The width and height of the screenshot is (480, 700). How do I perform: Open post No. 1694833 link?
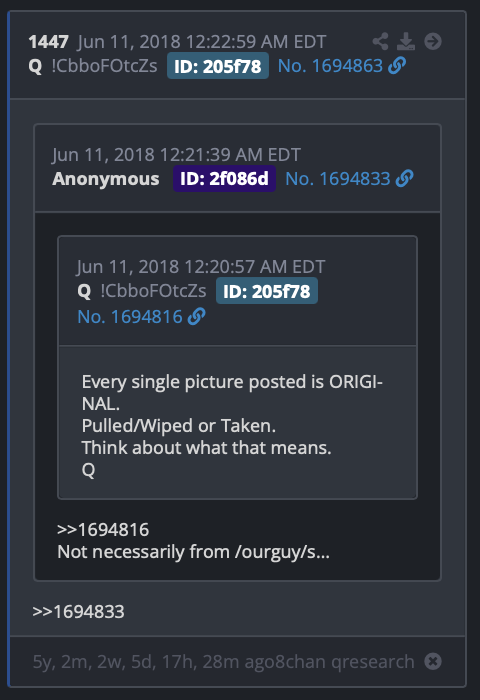pyautogui.click(x=338, y=179)
